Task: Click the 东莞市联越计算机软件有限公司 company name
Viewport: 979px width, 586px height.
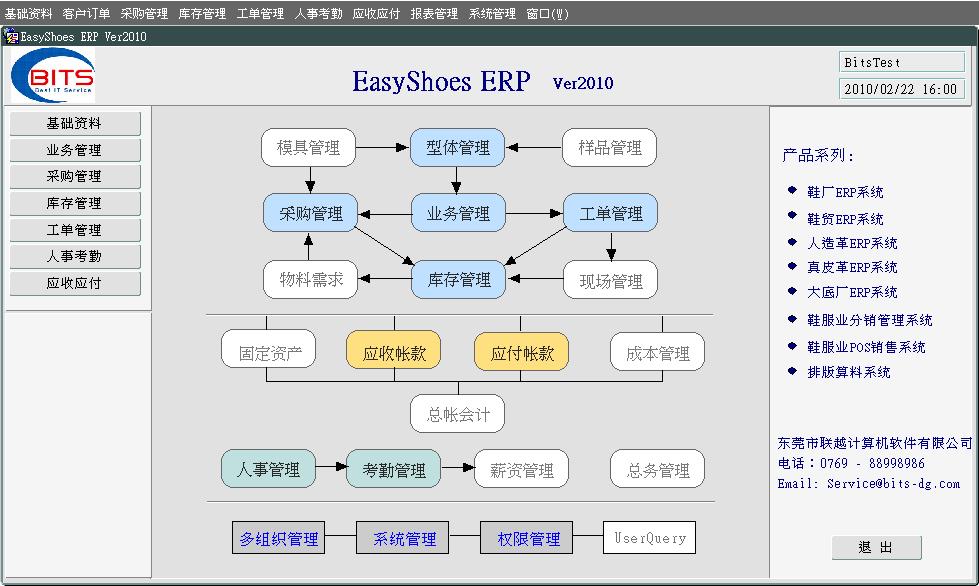Action: tap(875, 443)
